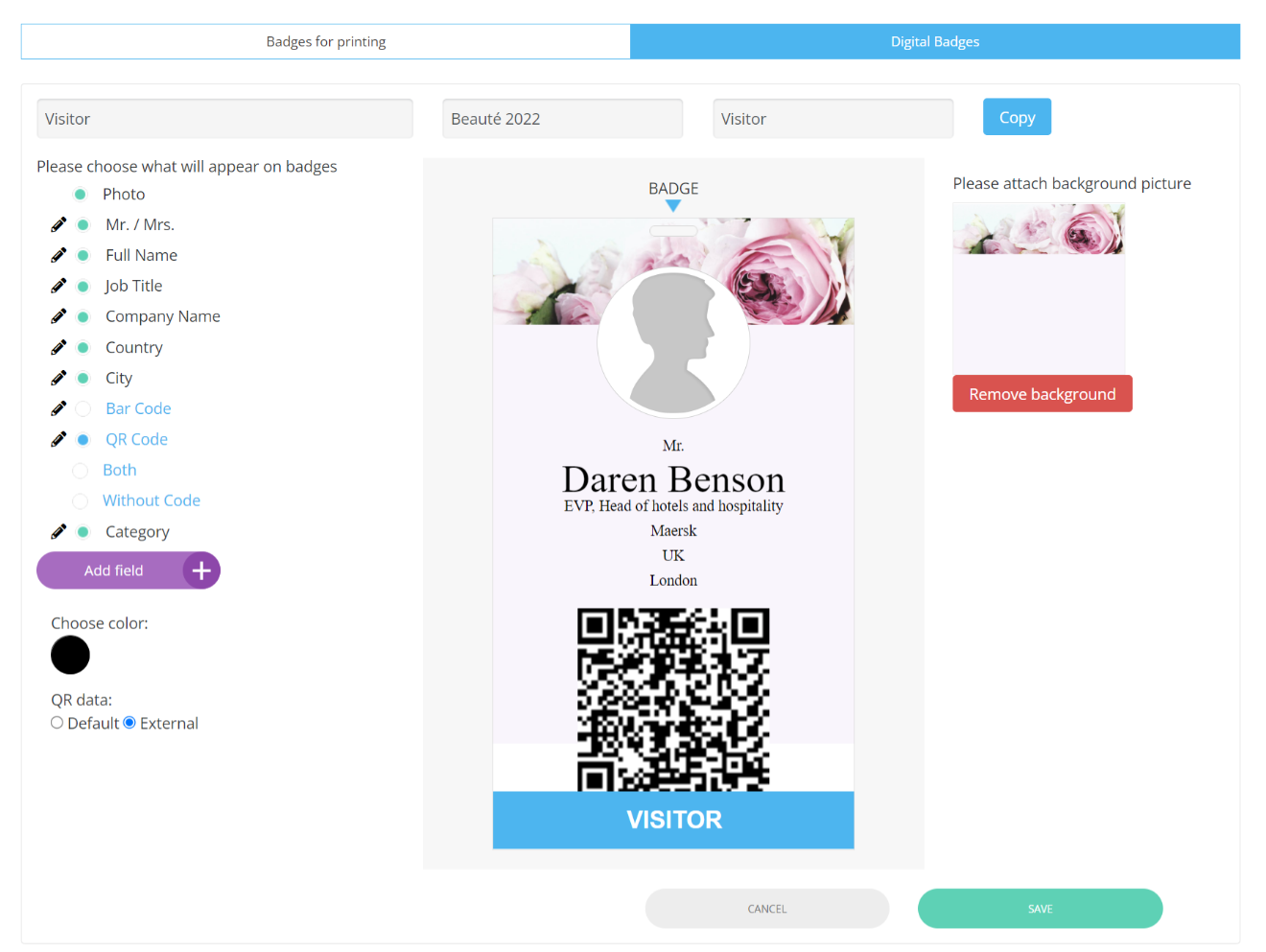Choose Default QR data radio button
This screenshot has width=1266, height=952.
pyautogui.click(x=58, y=723)
